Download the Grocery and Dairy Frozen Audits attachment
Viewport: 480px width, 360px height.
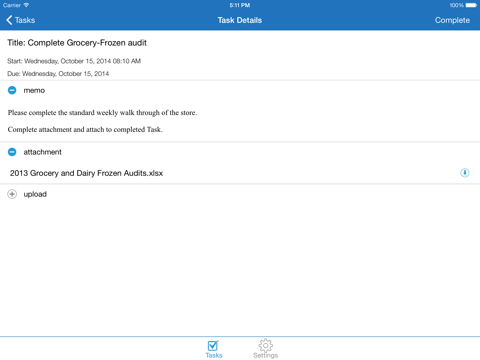(x=465, y=173)
